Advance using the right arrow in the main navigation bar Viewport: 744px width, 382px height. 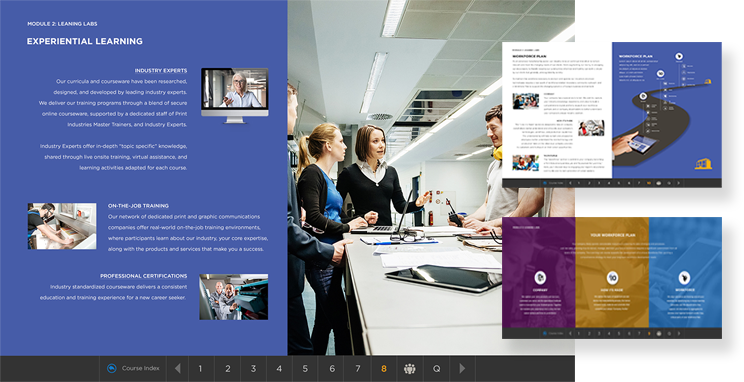click(462, 369)
